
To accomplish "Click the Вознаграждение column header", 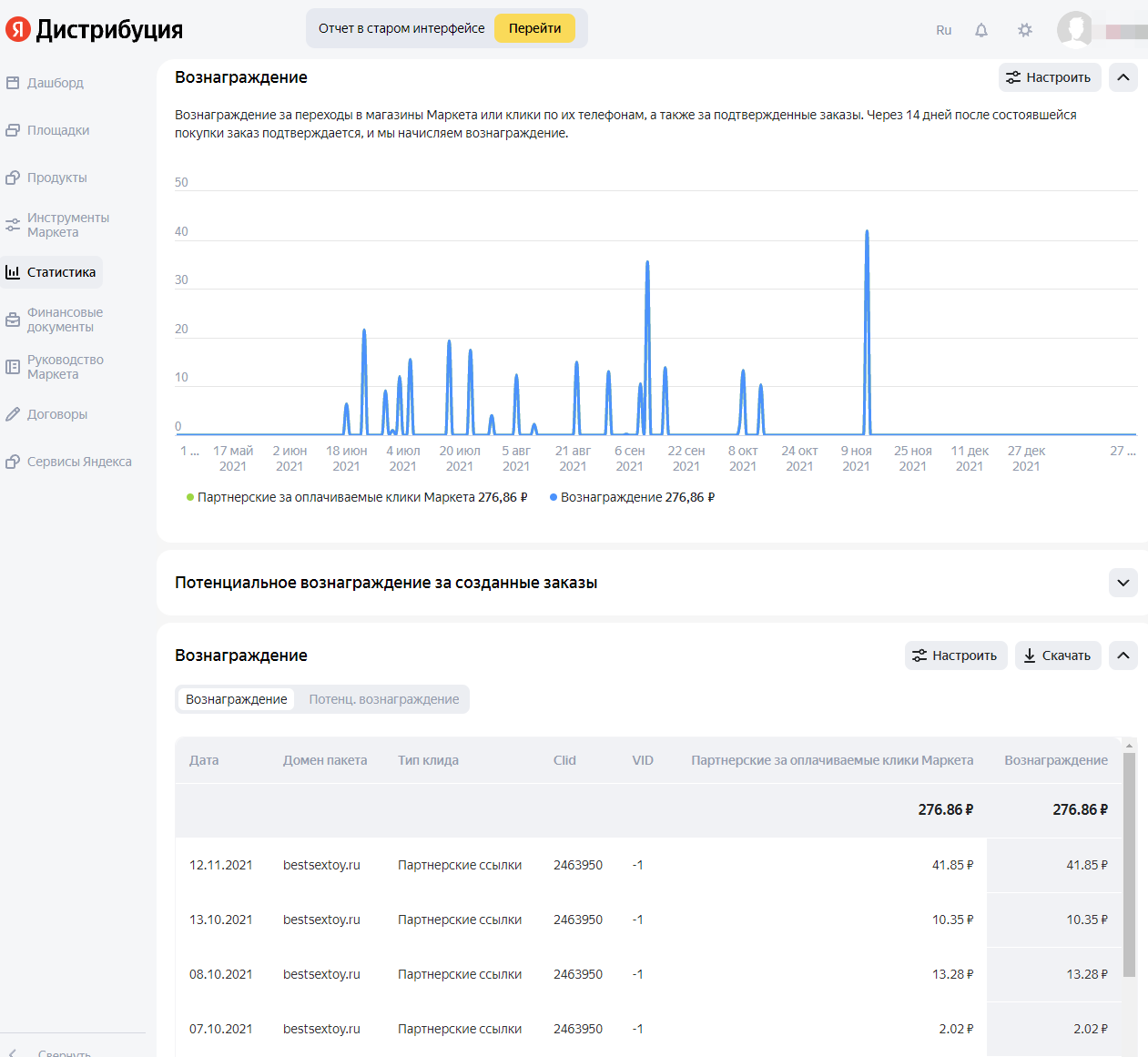I will pyautogui.click(x=1056, y=760).
